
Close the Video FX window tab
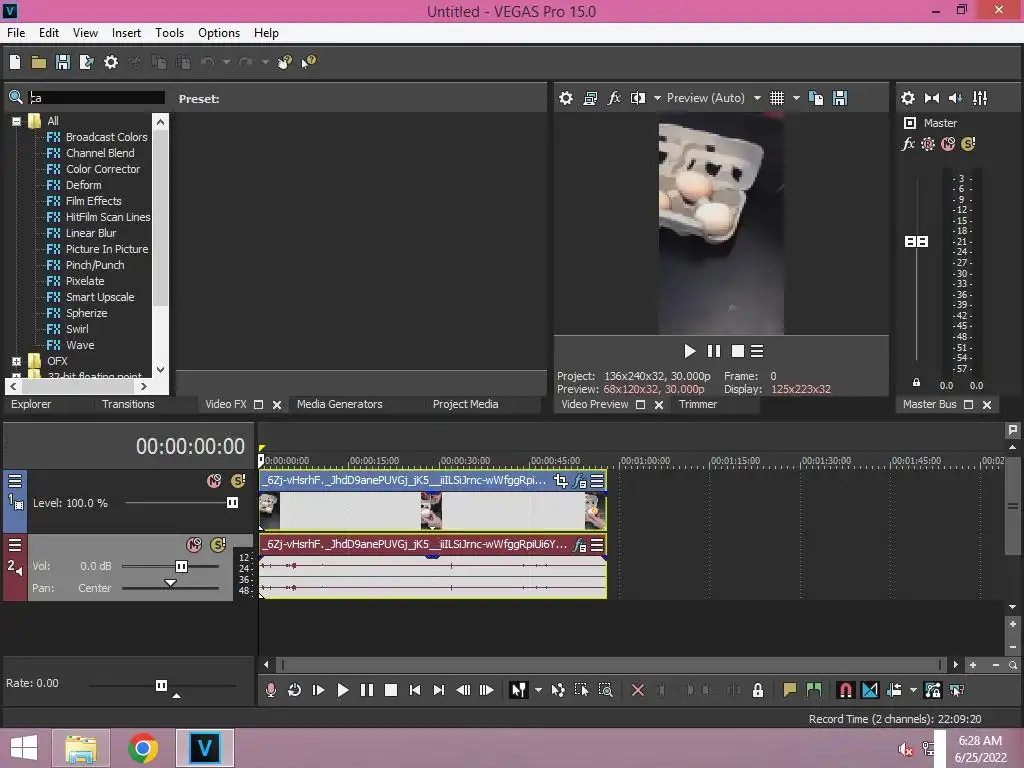(277, 405)
